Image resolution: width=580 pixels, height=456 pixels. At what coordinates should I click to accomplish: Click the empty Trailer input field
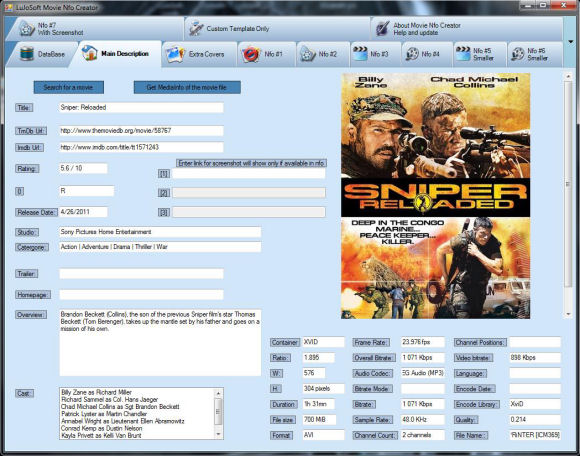coord(141,274)
